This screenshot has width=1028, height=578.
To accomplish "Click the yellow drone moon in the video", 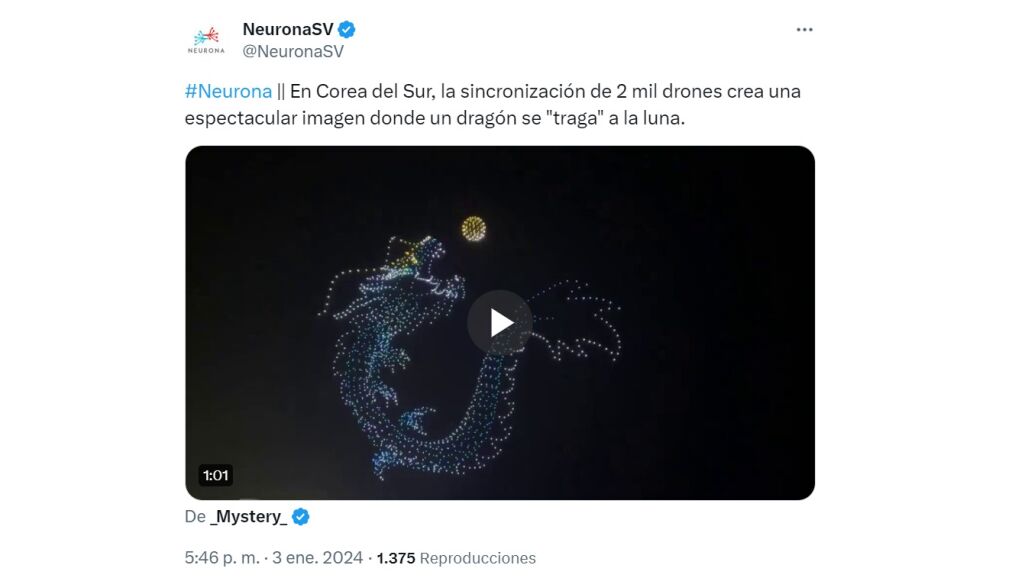I will [473, 229].
